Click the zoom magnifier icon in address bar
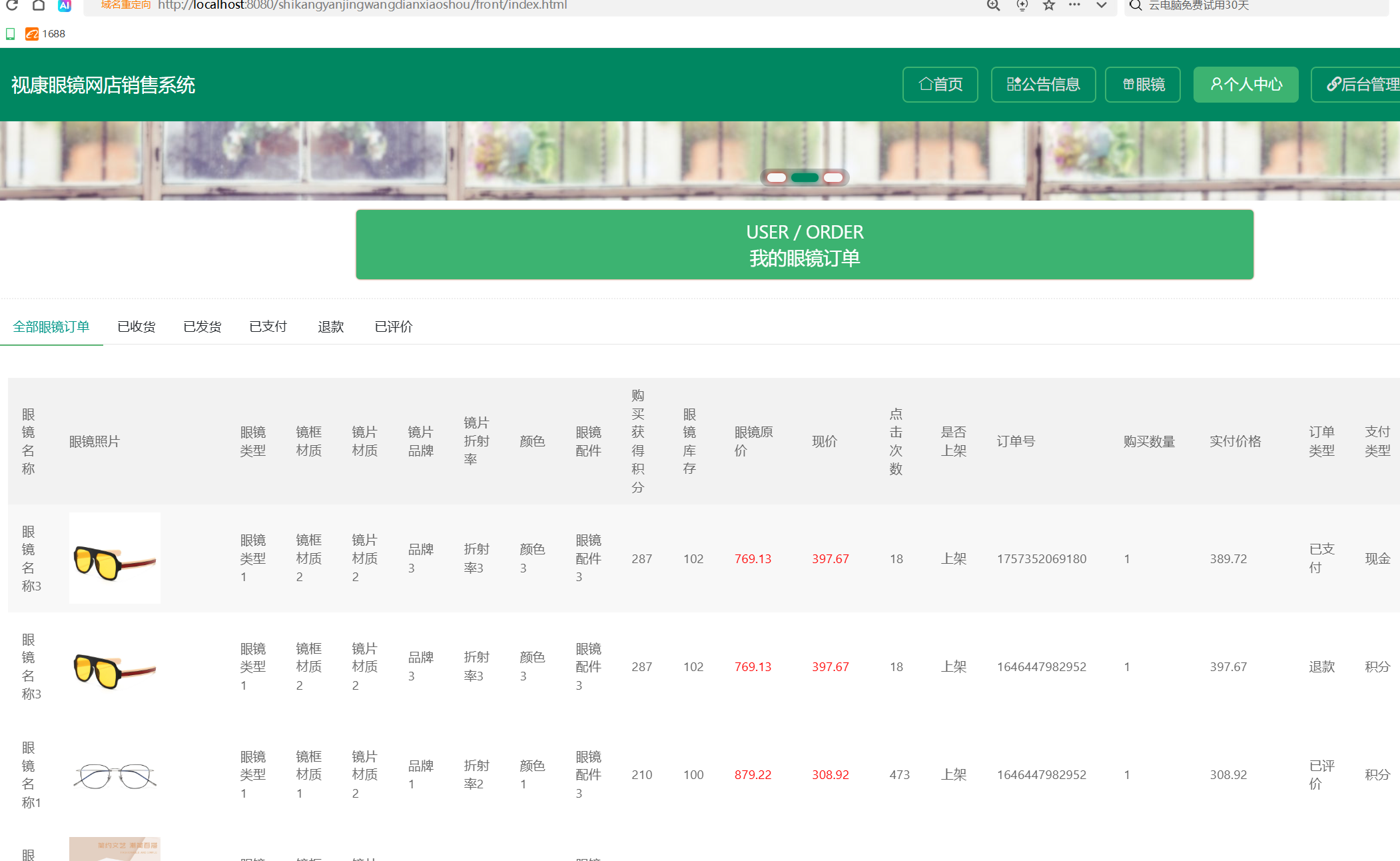 click(993, 5)
